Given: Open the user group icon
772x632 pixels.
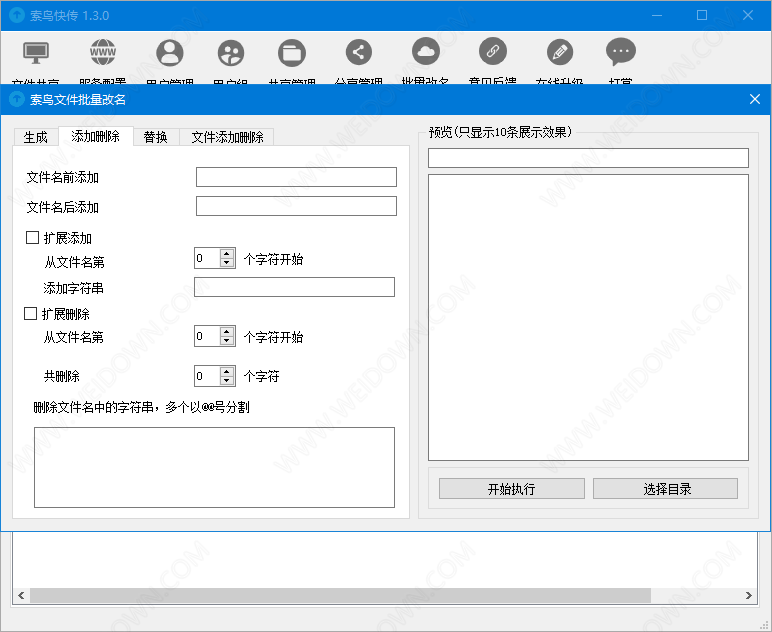Looking at the screenshot, I should pyautogui.click(x=231, y=53).
